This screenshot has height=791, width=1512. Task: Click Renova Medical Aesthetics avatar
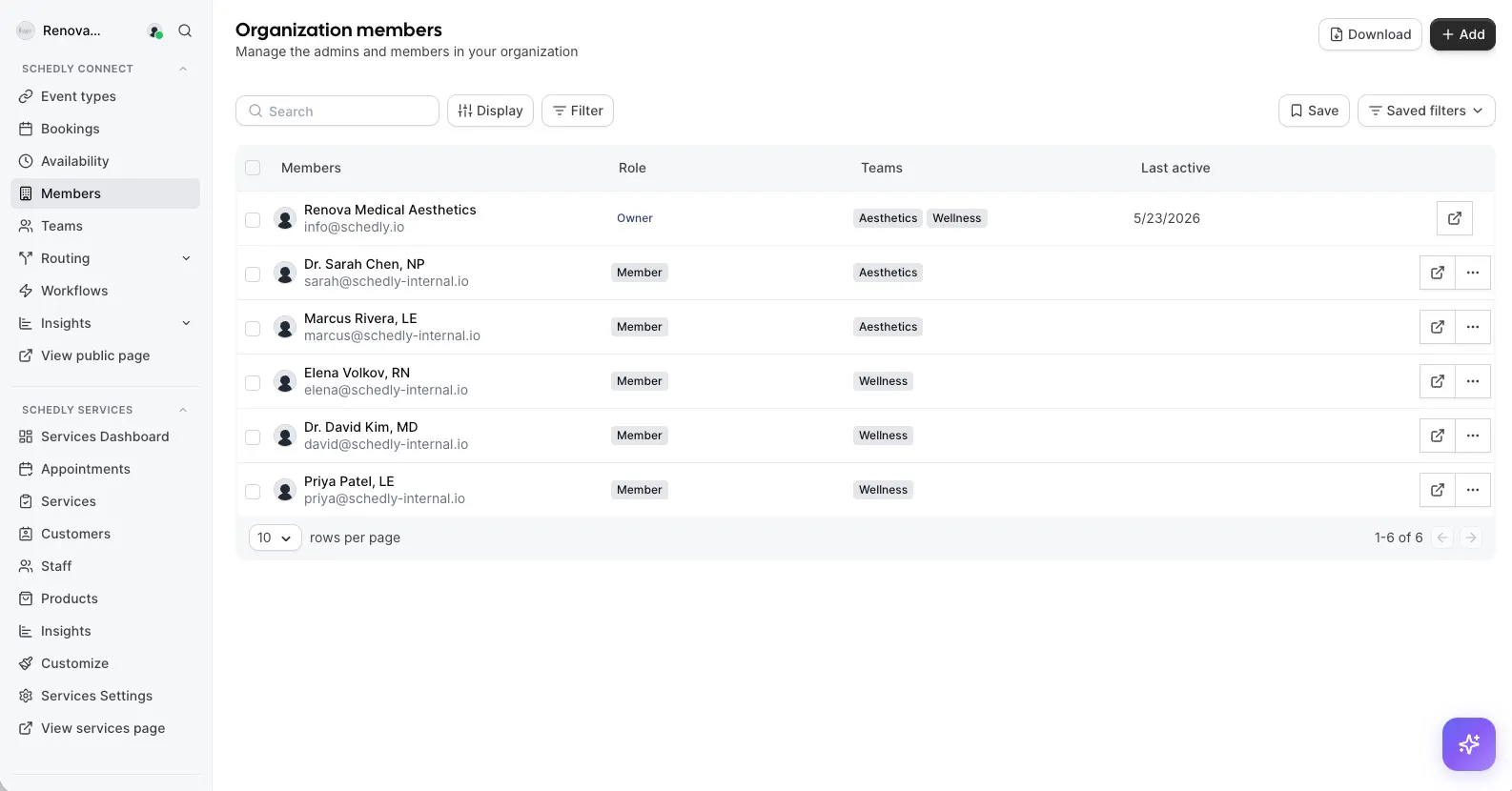click(x=284, y=218)
